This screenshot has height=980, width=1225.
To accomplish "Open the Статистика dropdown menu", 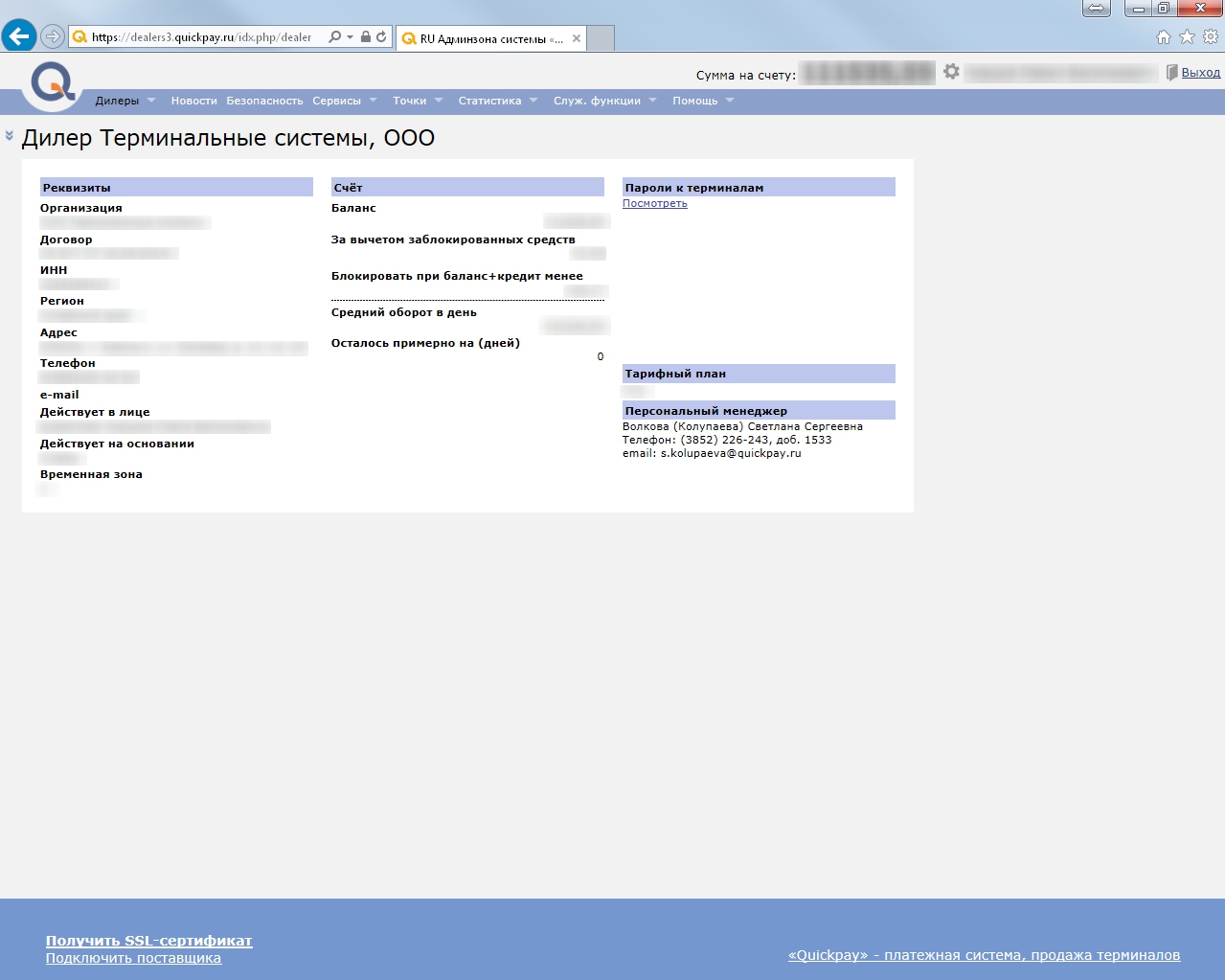I will point(497,101).
